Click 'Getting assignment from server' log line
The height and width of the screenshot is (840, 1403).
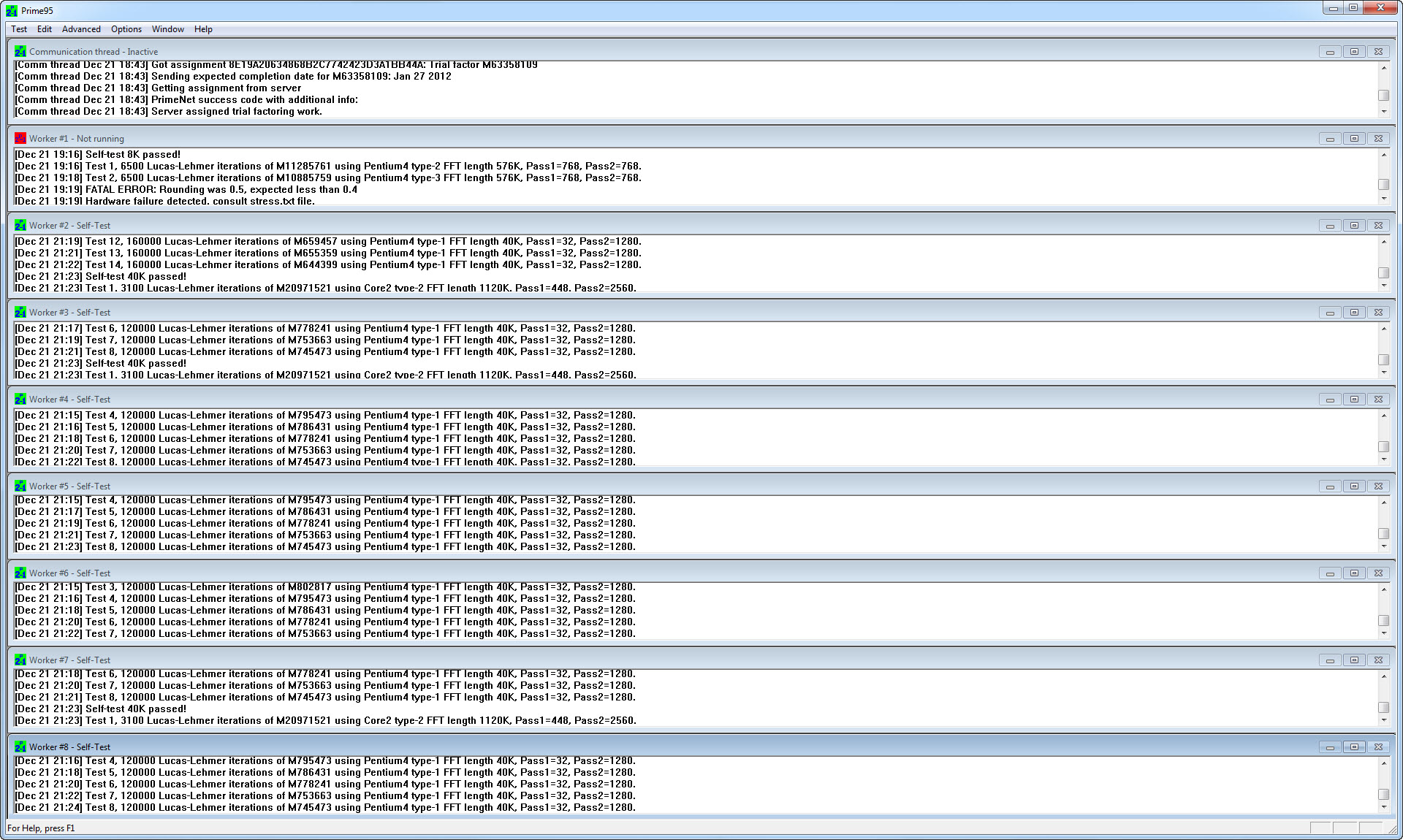pyautogui.click(x=158, y=88)
